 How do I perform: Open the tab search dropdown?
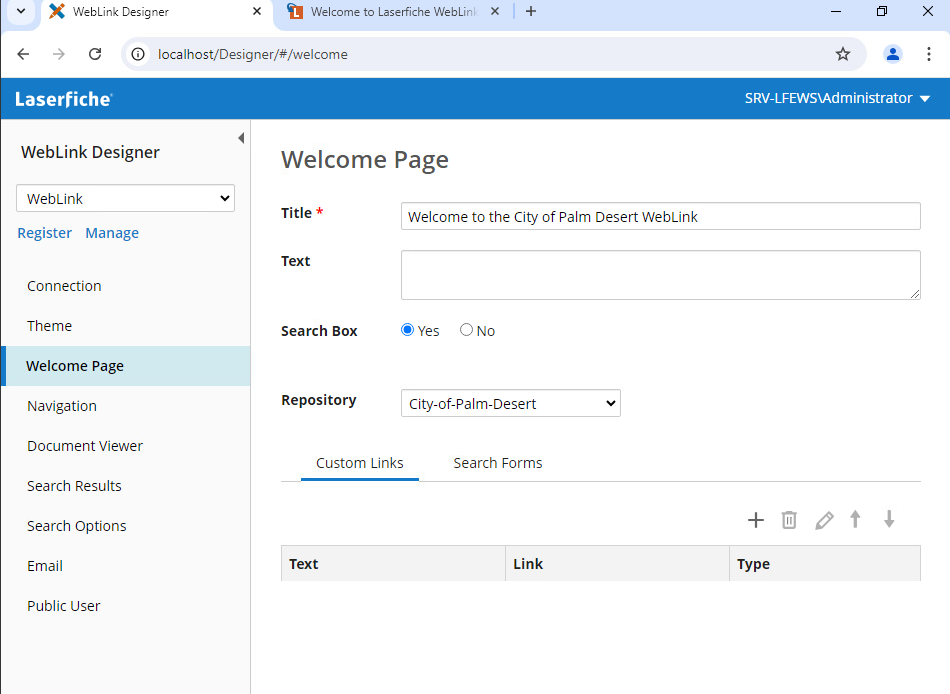point(21,11)
